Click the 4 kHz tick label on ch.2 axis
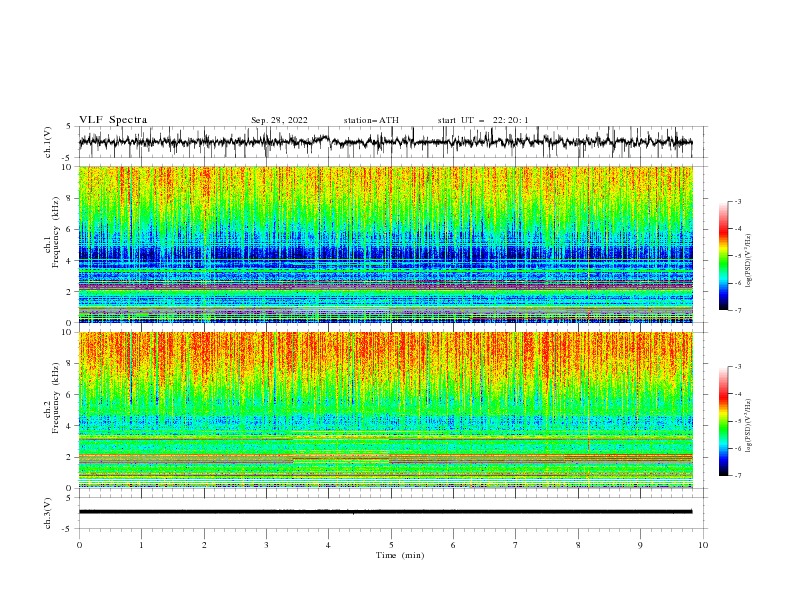This screenshot has height=612, width=792. [70, 427]
